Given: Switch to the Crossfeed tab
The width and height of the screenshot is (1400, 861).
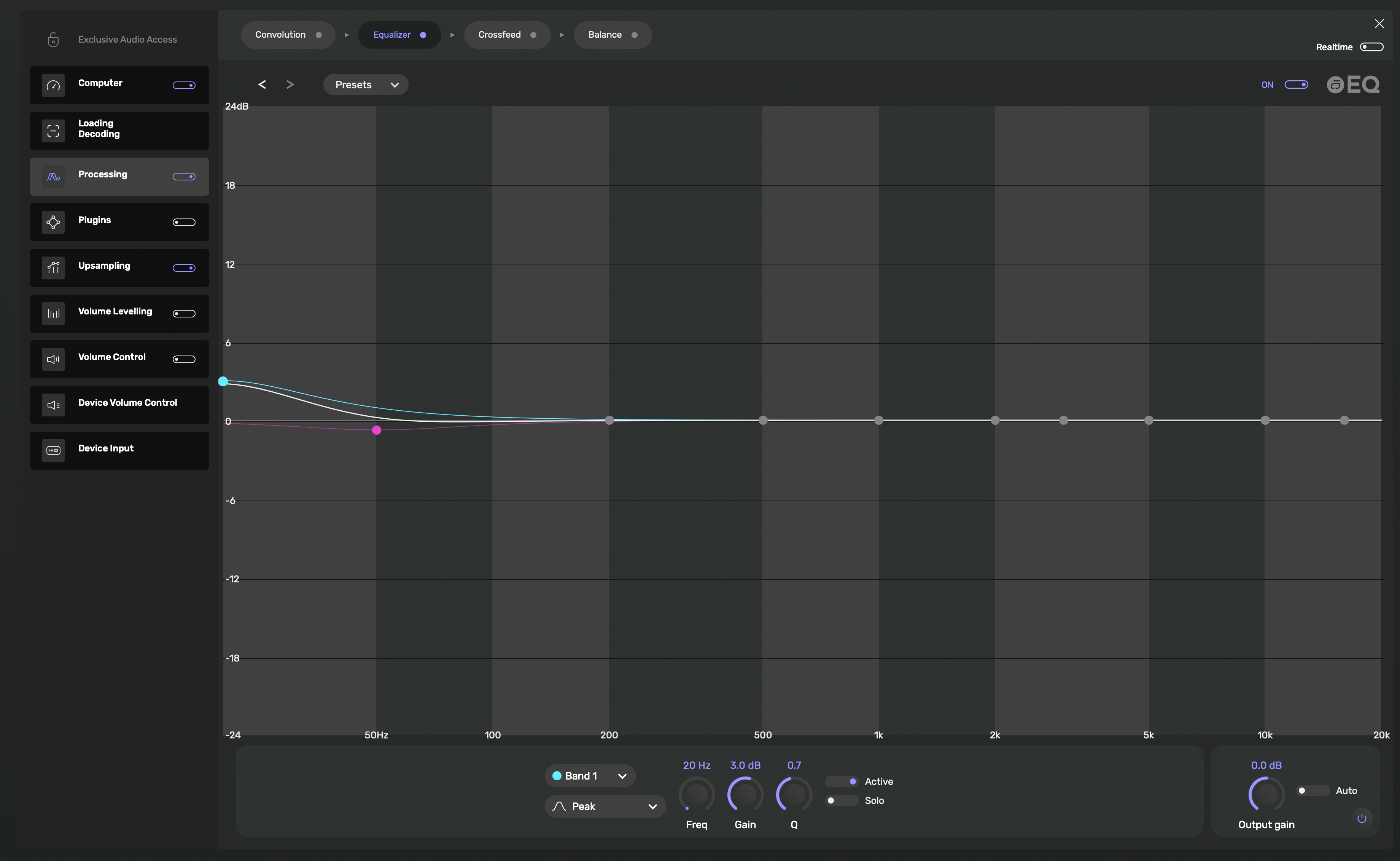Looking at the screenshot, I should (506, 35).
